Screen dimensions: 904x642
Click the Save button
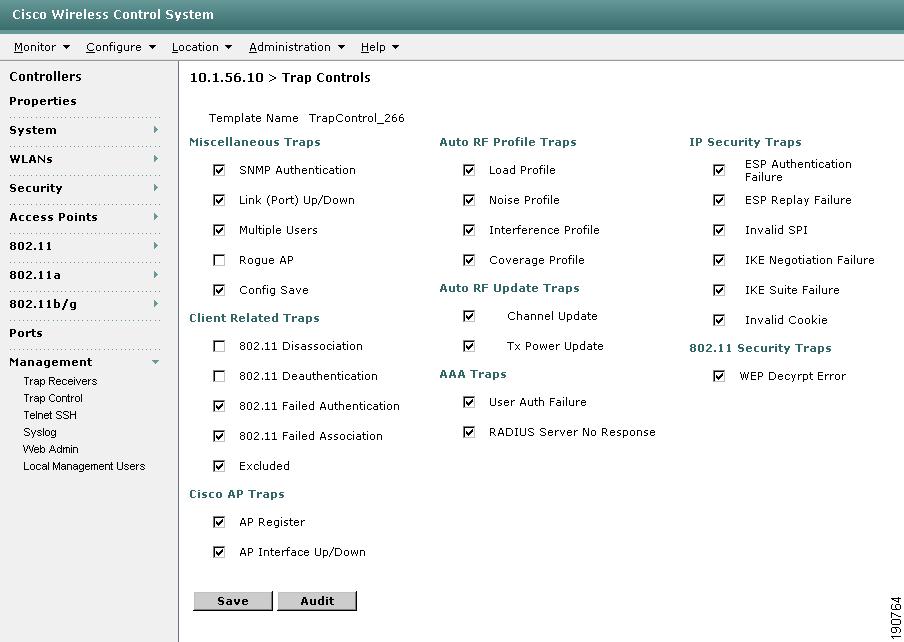[x=233, y=601]
